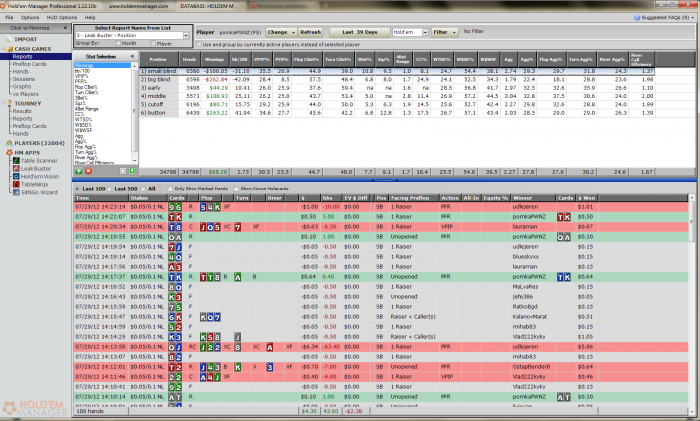Open Filter dropdown button
This screenshot has width=700, height=421.
coord(445,32)
